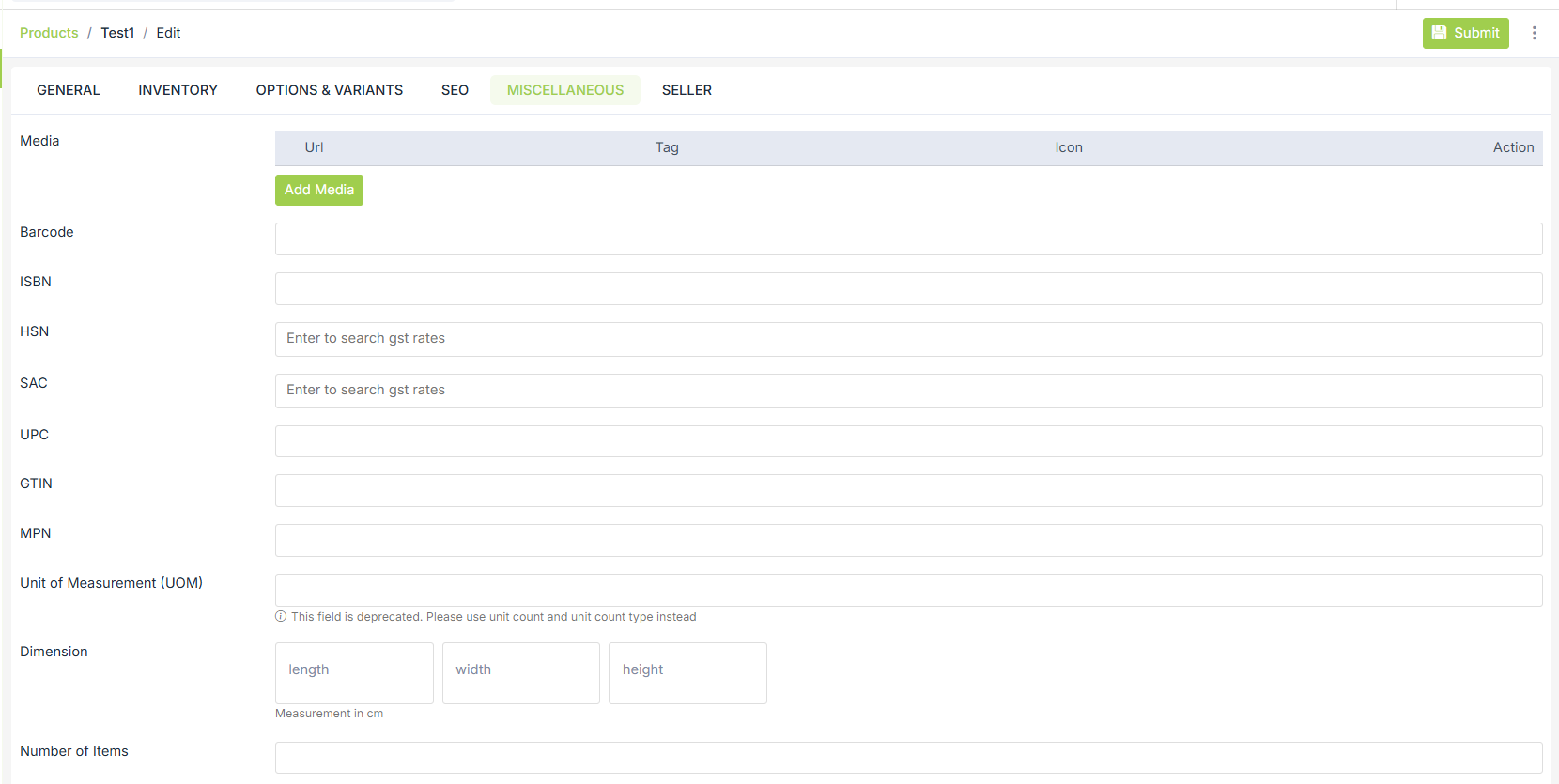Click the Submit save button
The image size is (1559, 784).
tap(1465, 33)
